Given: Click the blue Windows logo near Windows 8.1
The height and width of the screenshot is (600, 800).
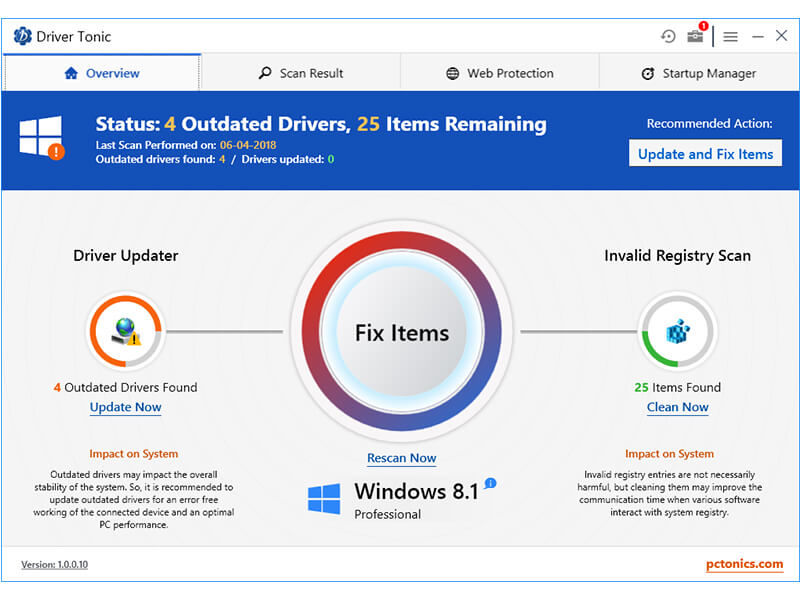Looking at the screenshot, I should click(324, 498).
